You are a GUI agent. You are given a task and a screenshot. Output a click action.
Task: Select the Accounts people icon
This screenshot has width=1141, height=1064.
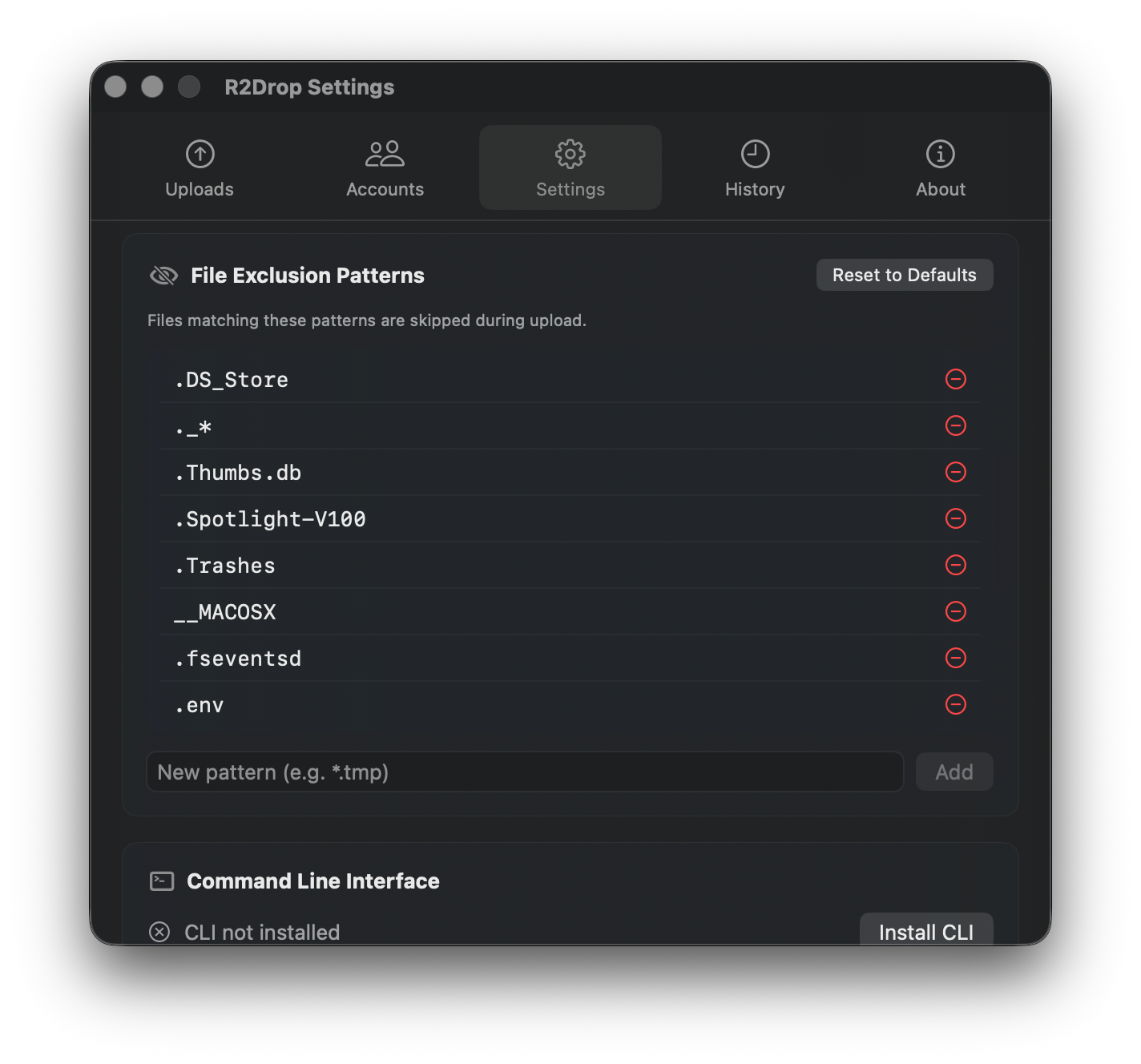pyautogui.click(x=385, y=154)
